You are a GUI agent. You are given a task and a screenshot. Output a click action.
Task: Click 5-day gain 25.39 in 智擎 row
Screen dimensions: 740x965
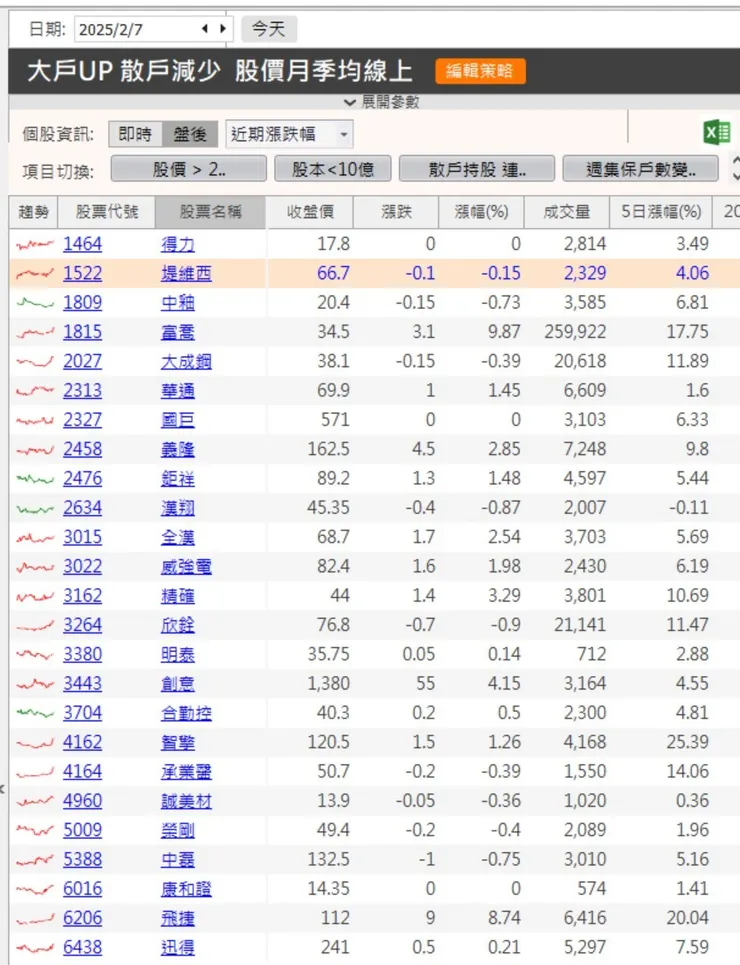tap(687, 742)
